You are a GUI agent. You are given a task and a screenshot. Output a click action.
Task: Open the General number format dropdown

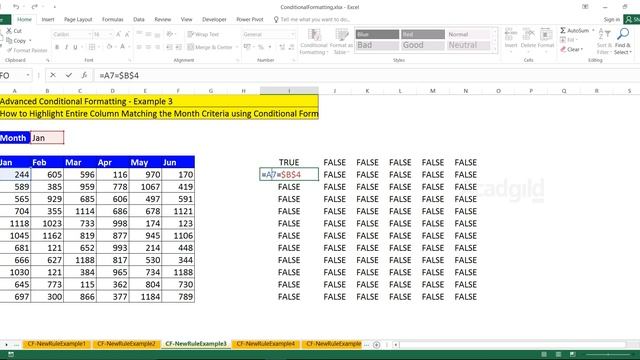point(293,34)
